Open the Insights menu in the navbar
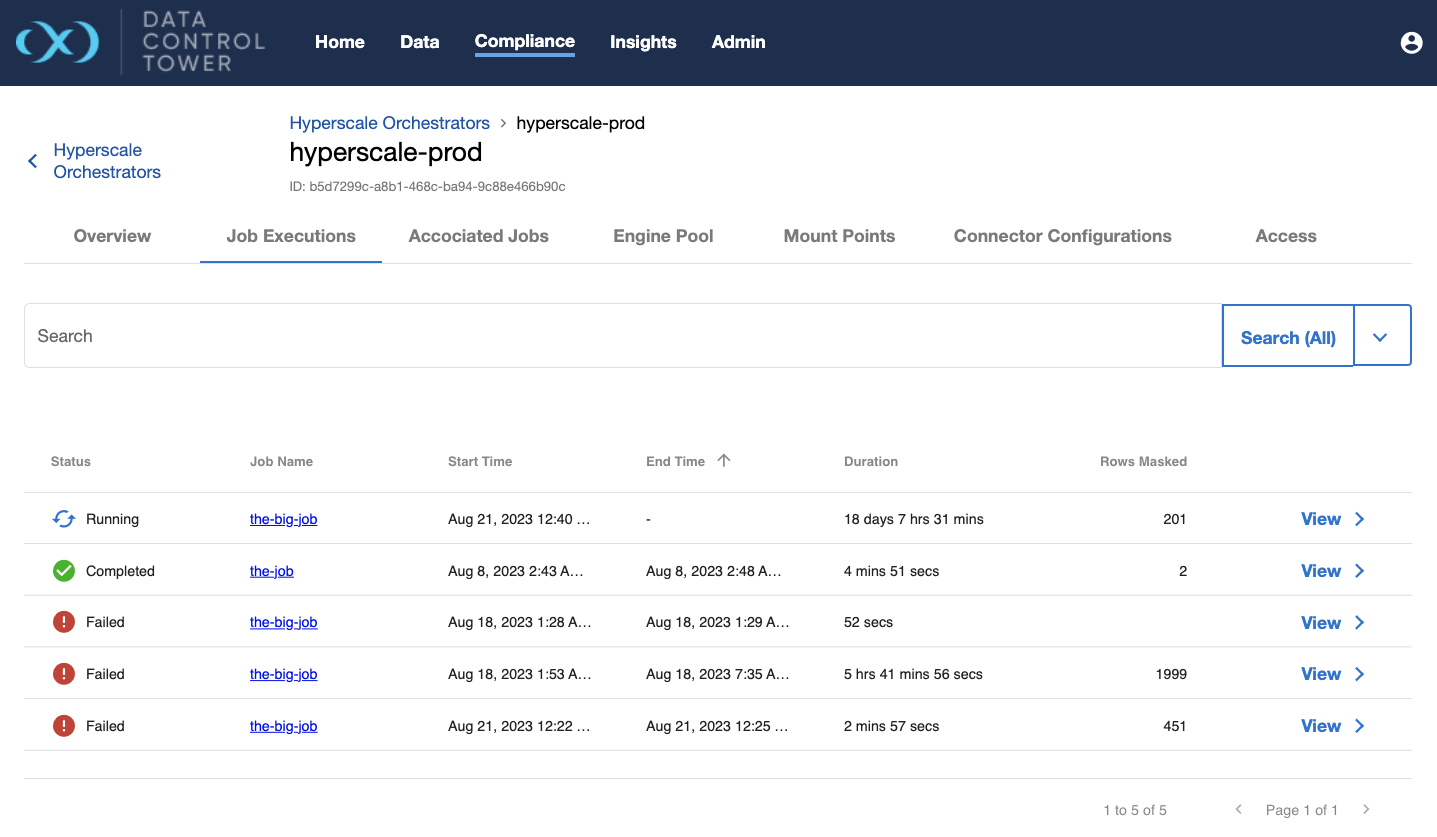This screenshot has height=837, width=1437. tap(643, 42)
